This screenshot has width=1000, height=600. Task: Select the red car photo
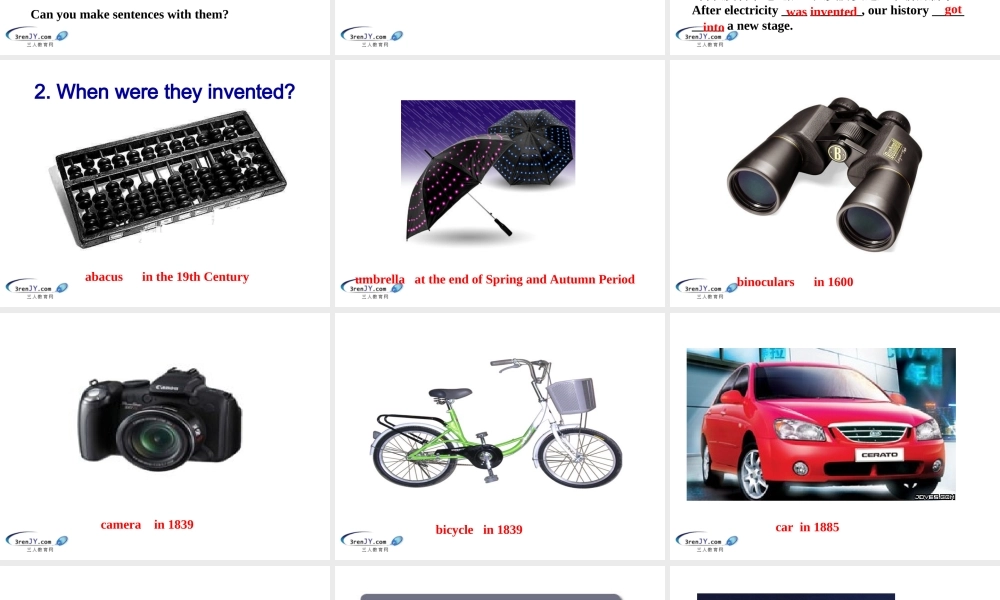[x=821, y=424]
